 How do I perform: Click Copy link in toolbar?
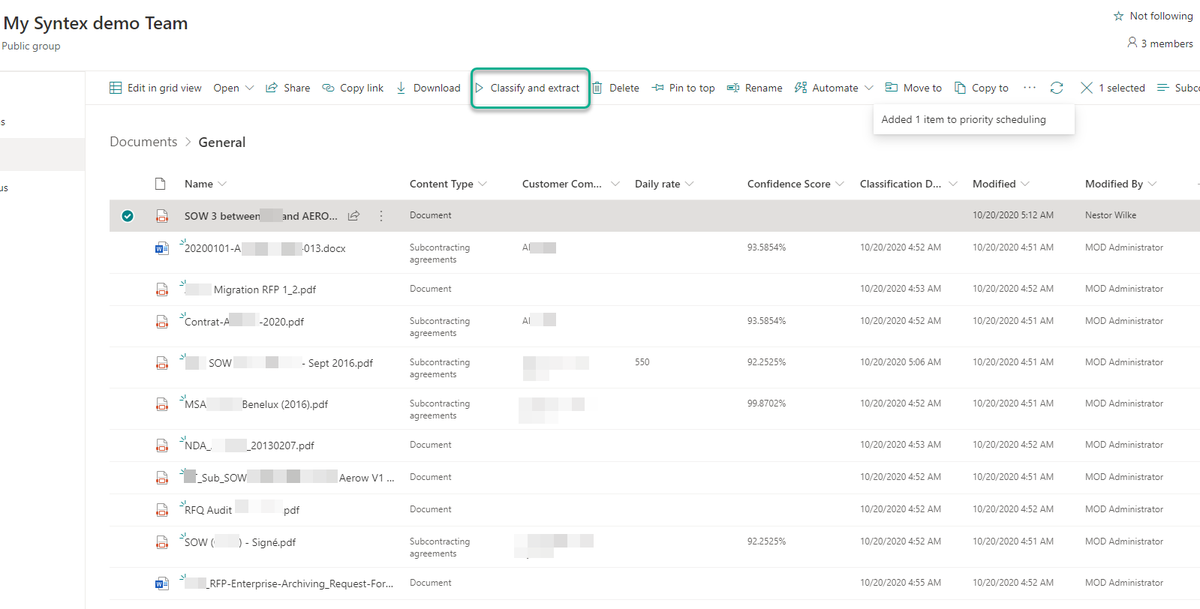[x=353, y=88]
